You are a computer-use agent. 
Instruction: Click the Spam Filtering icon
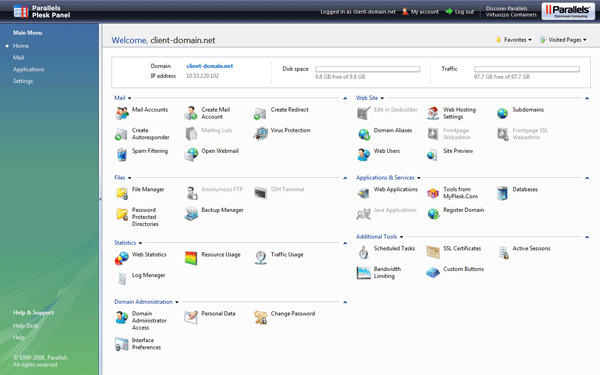[x=122, y=155]
